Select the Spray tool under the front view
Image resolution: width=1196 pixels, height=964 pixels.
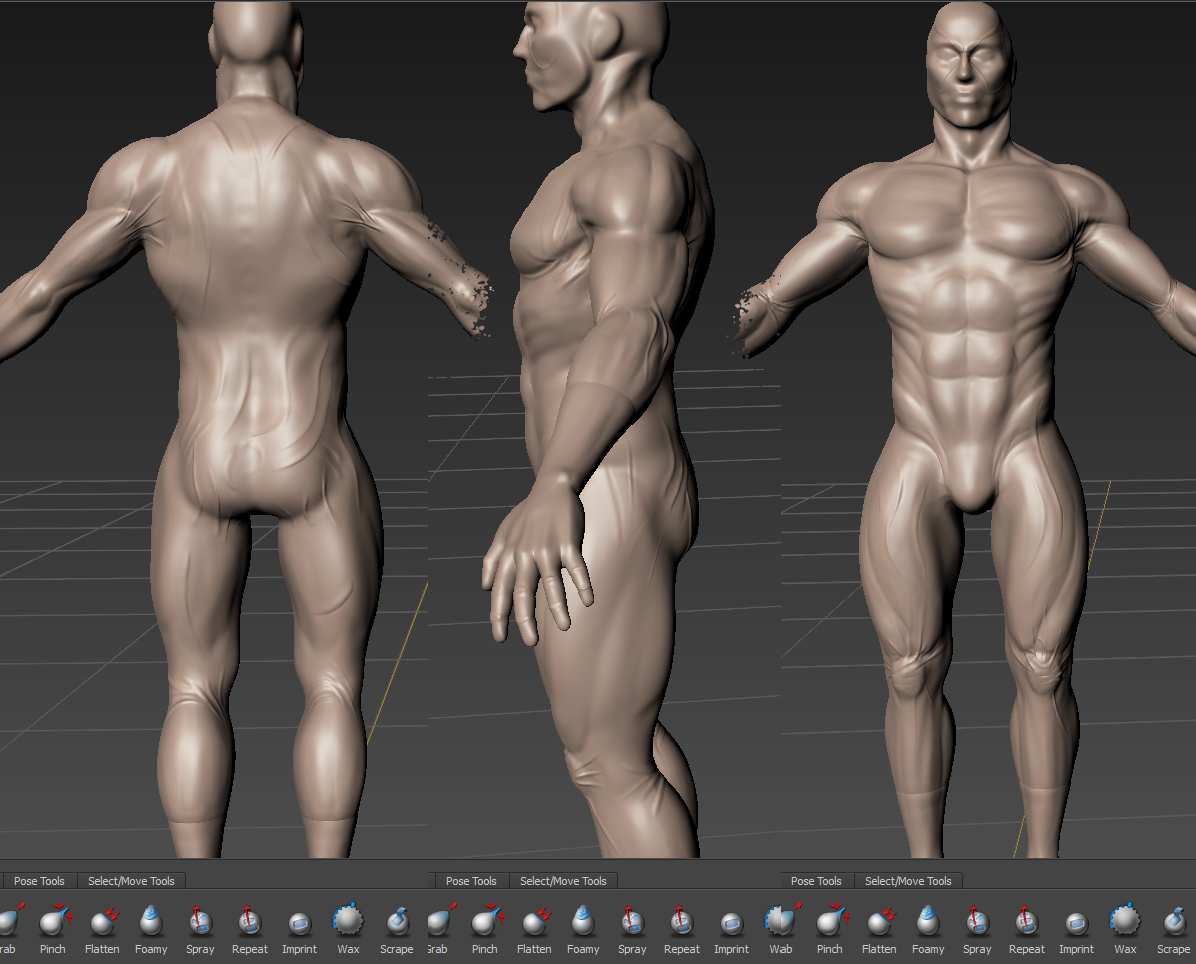point(977,928)
